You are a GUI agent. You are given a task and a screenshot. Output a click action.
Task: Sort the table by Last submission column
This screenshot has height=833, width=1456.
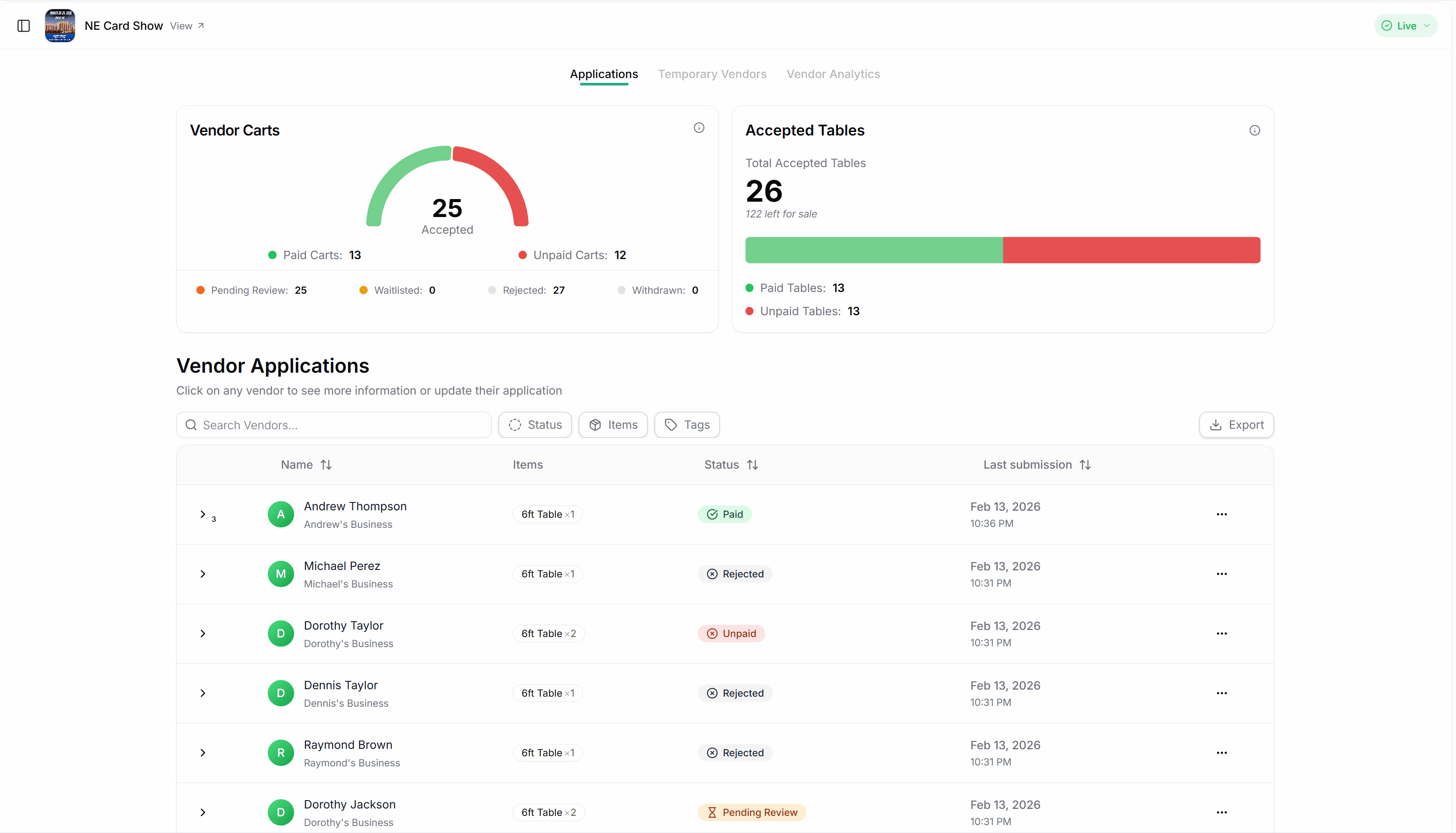point(1085,465)
